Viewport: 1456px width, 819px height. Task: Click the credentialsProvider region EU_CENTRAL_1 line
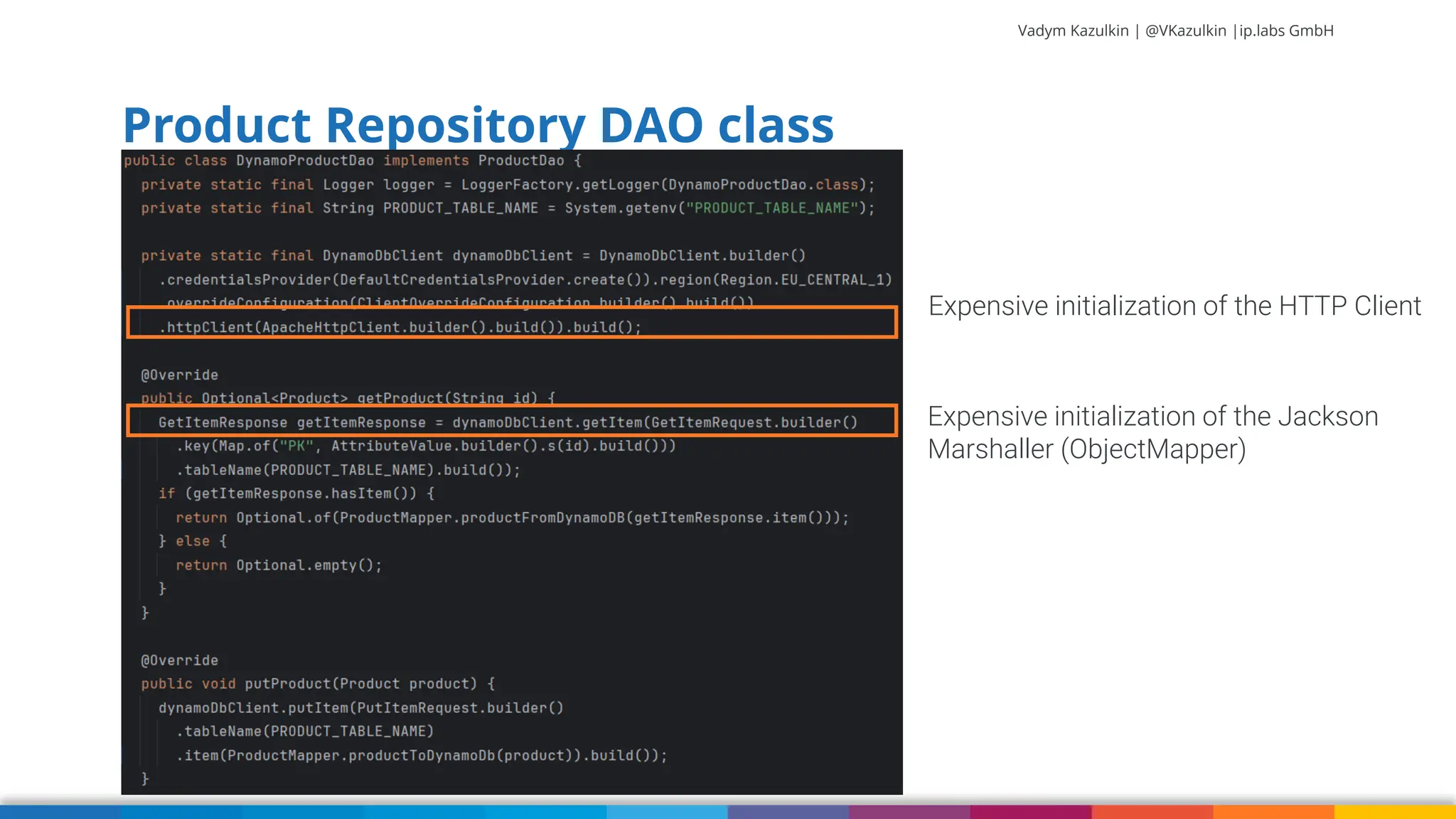click(525, 280)
